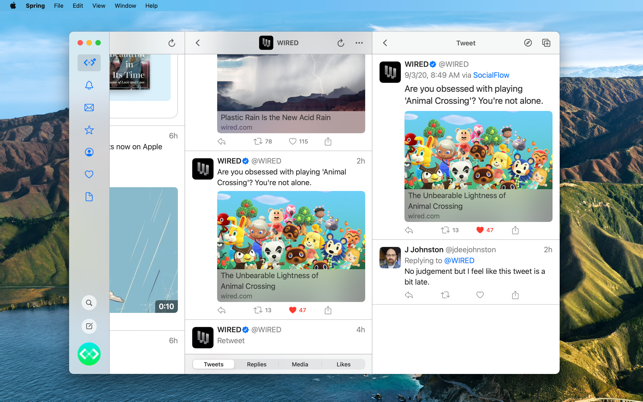Open the star icon in sidebar
This screenshot has width=643, height=402.
pos(89,130)
